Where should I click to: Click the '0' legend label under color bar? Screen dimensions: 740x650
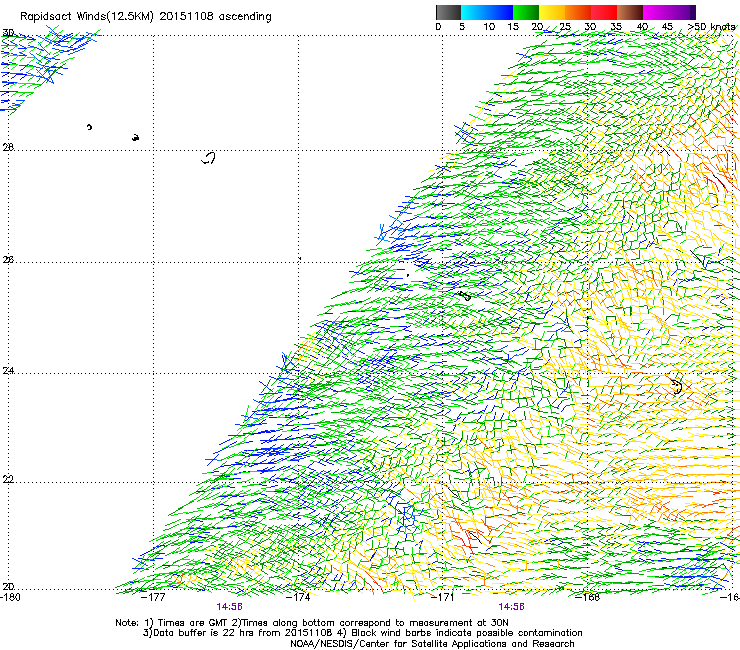438,27
